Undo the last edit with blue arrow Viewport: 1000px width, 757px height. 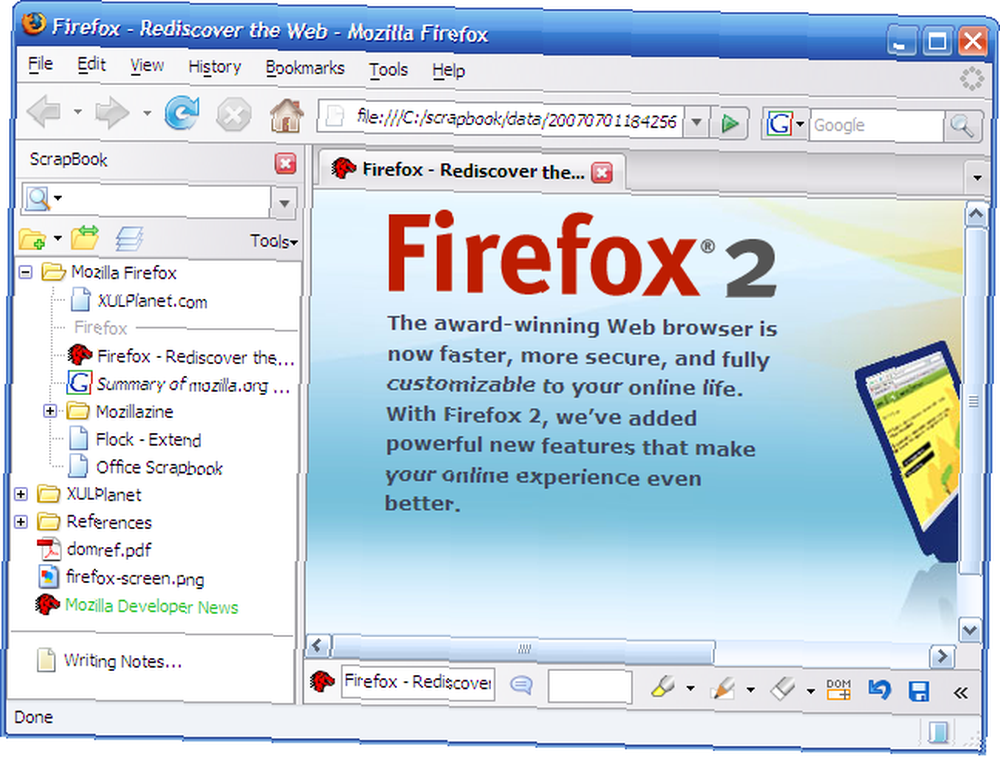[879, 689]
